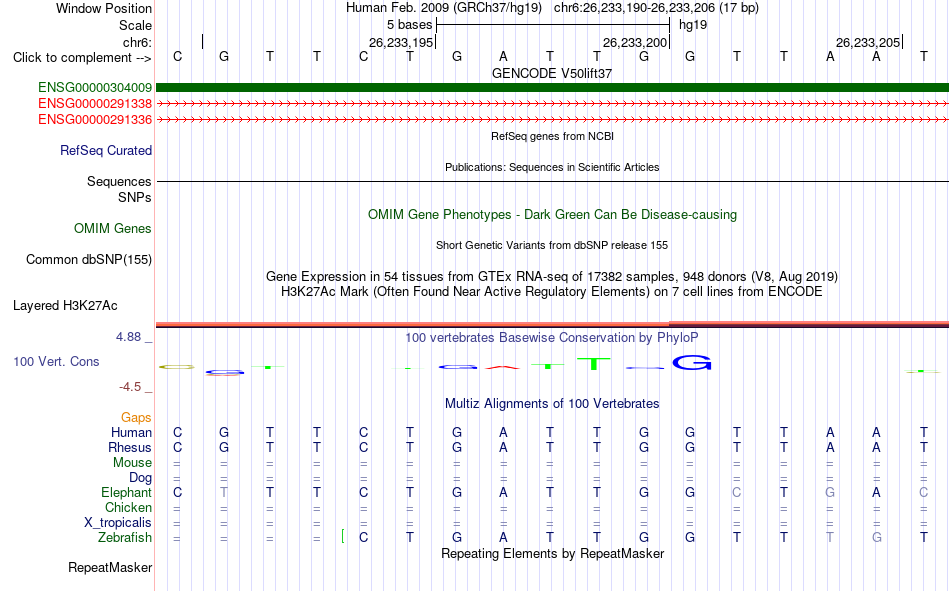Click the 26,233,195 position marker
The image size is (950, 591).
tap(402, 42)
